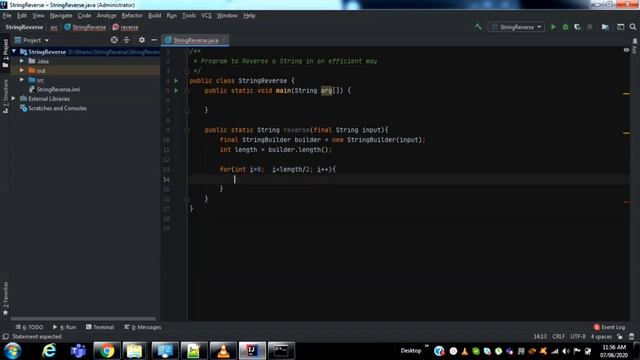Viewport: 640px width, 360px height.
Task: Click the memory indicator icon at status bar end
Action: [x=632, y=337]
